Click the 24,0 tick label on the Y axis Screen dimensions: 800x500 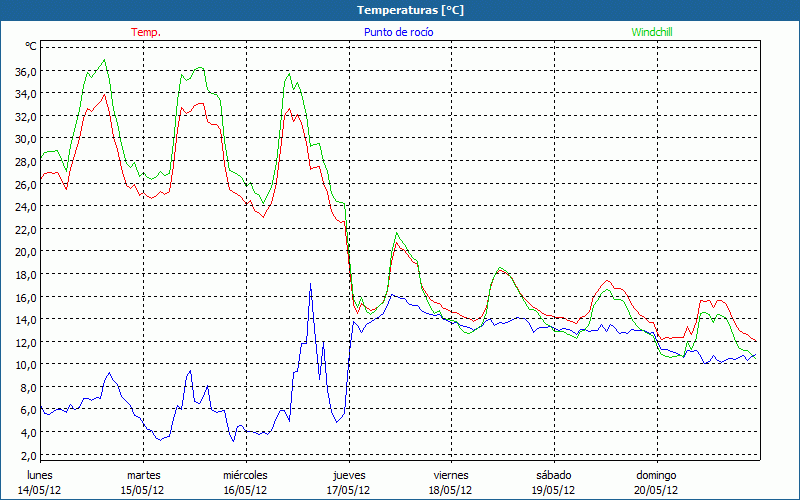click(x=25, y=206)
